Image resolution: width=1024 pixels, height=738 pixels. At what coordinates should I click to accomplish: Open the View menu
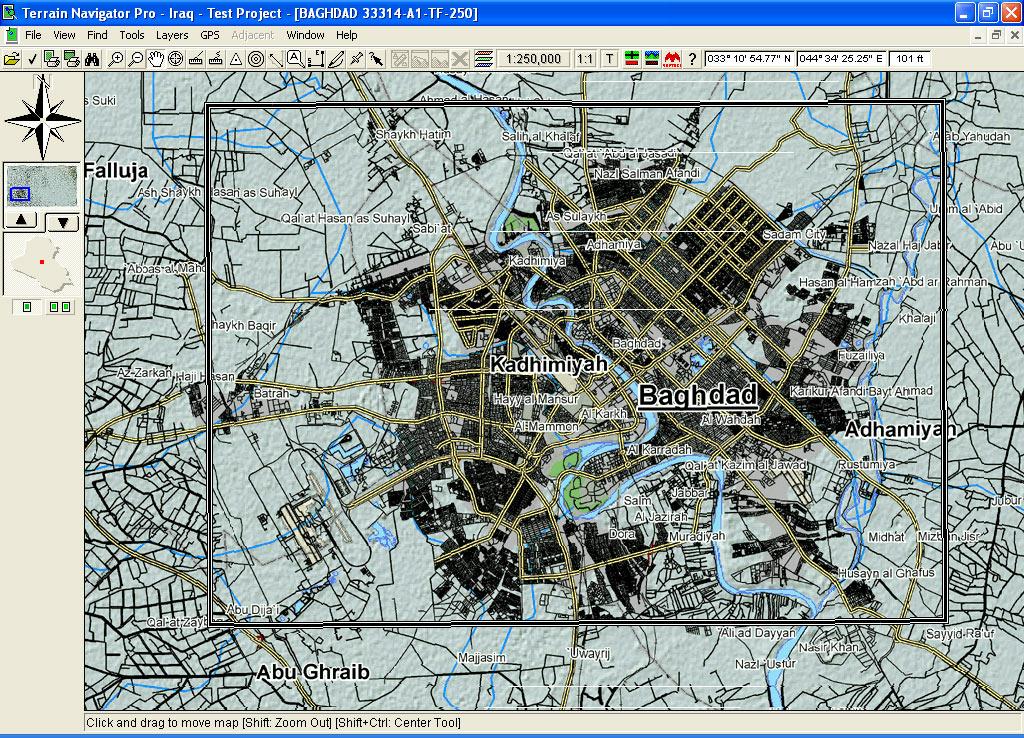[64, 35]
